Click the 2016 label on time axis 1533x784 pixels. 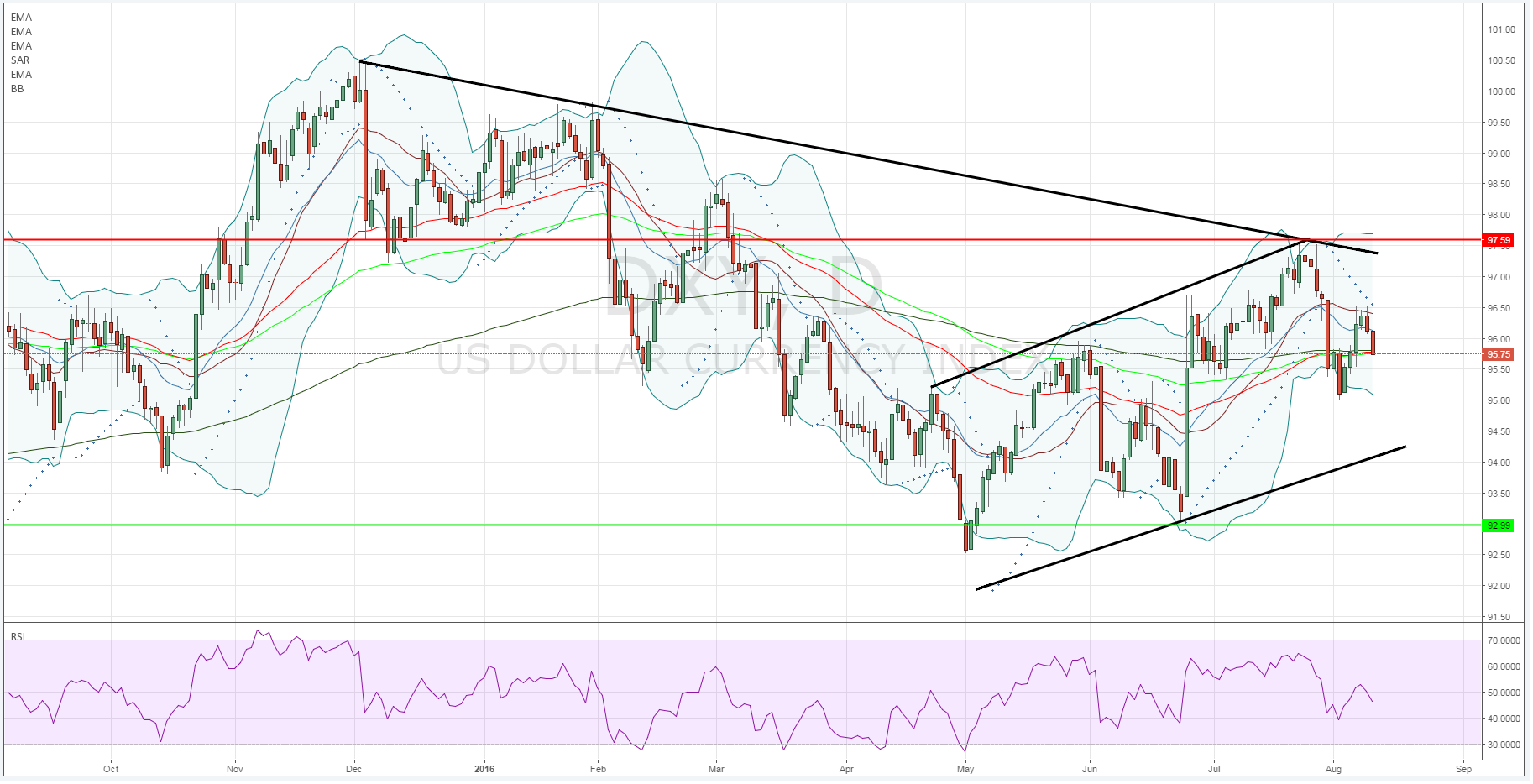pyautogui.click(x=484, y=769)
